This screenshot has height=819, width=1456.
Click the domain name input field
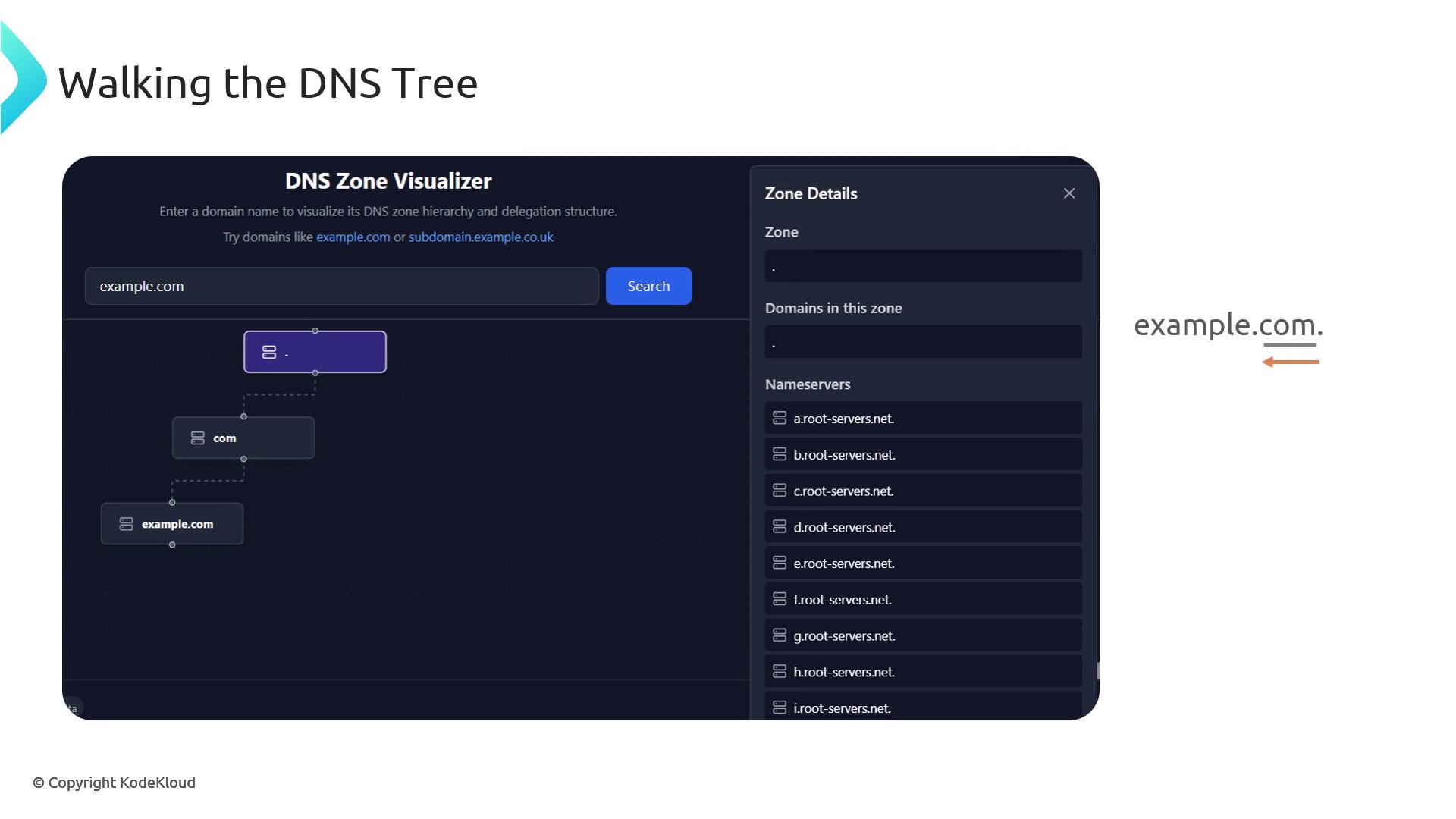pyautogui.click(x=341, y=287)
